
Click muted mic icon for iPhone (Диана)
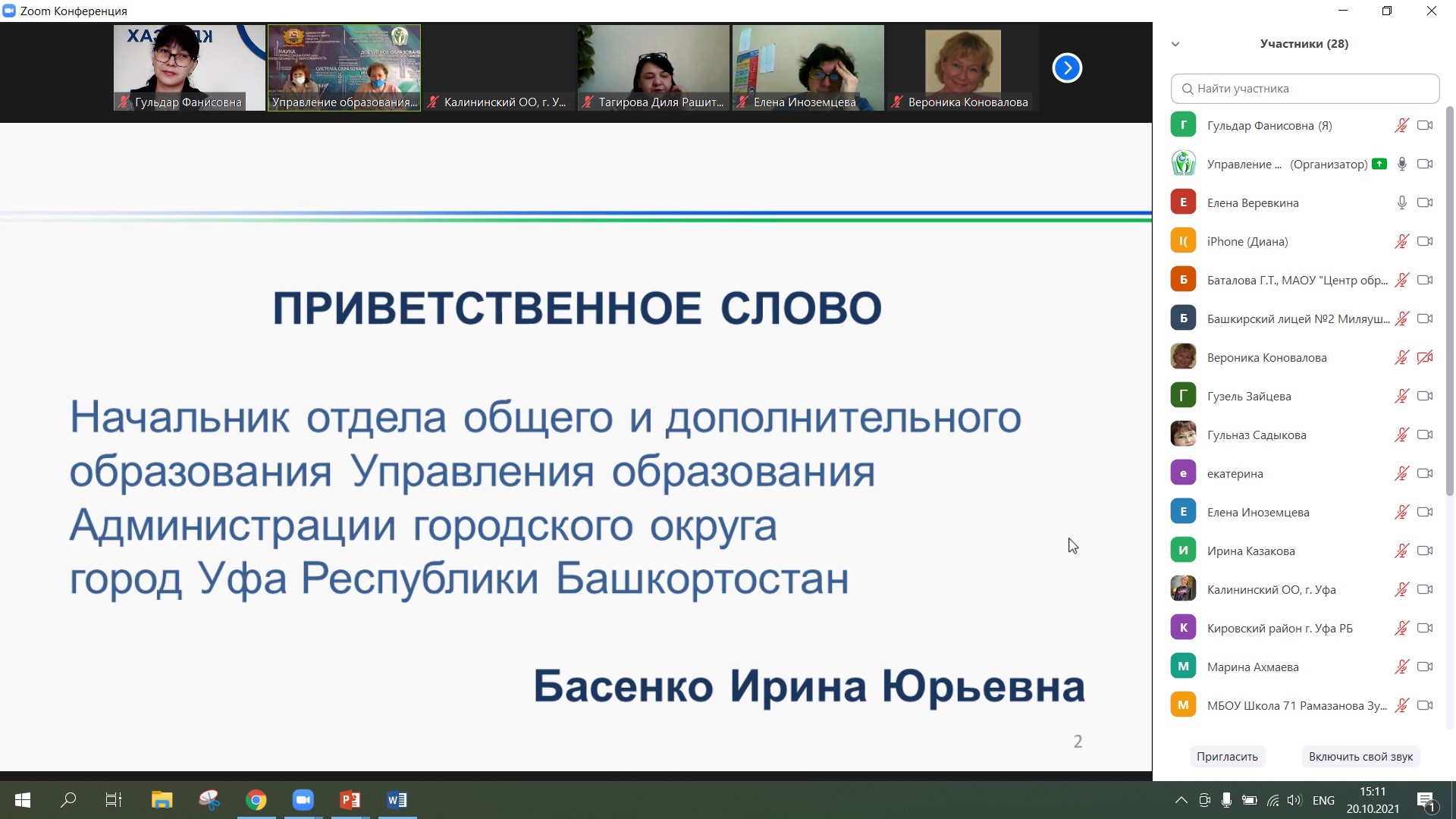(x=1401, y=242)
